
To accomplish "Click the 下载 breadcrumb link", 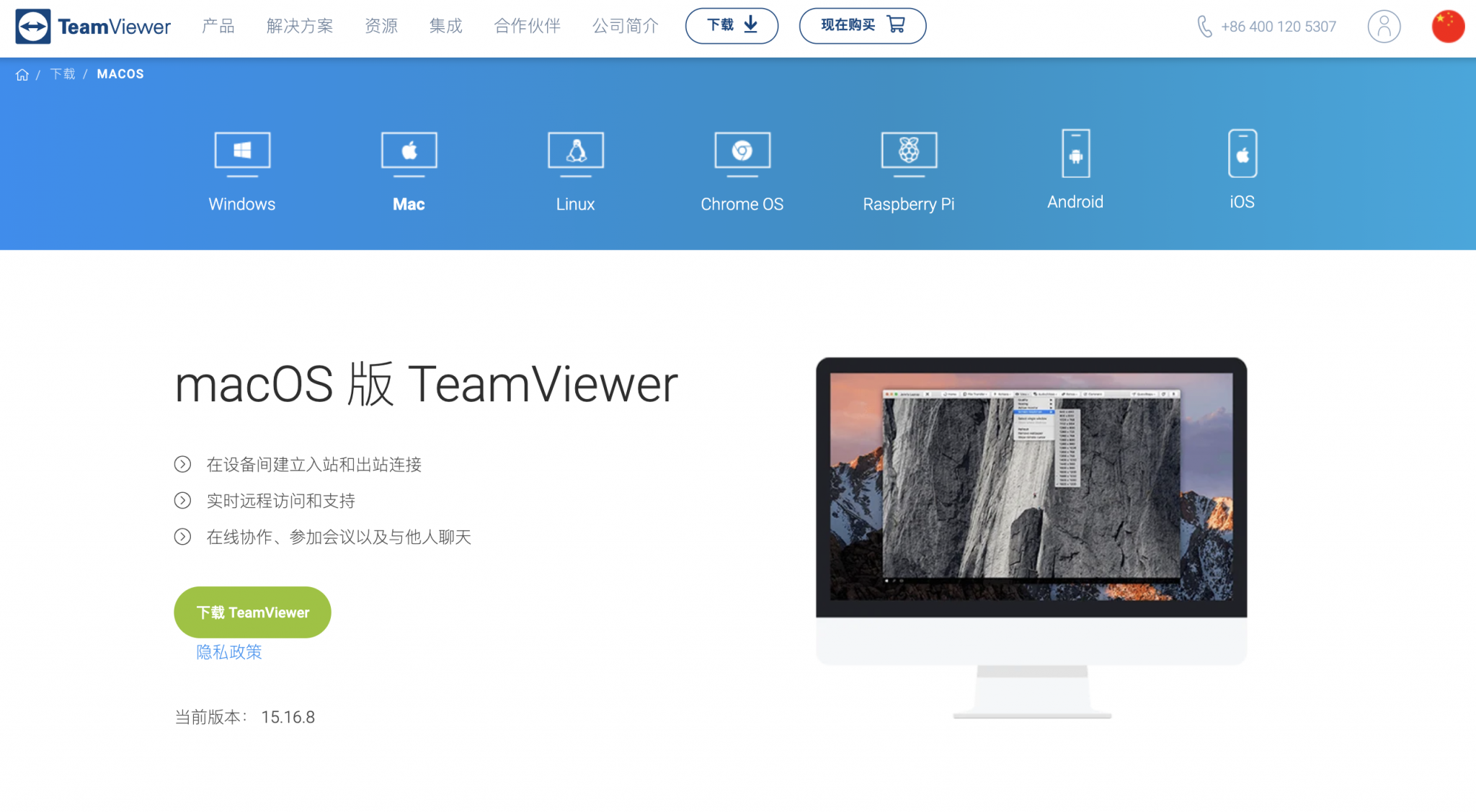I will click(63, 74).
